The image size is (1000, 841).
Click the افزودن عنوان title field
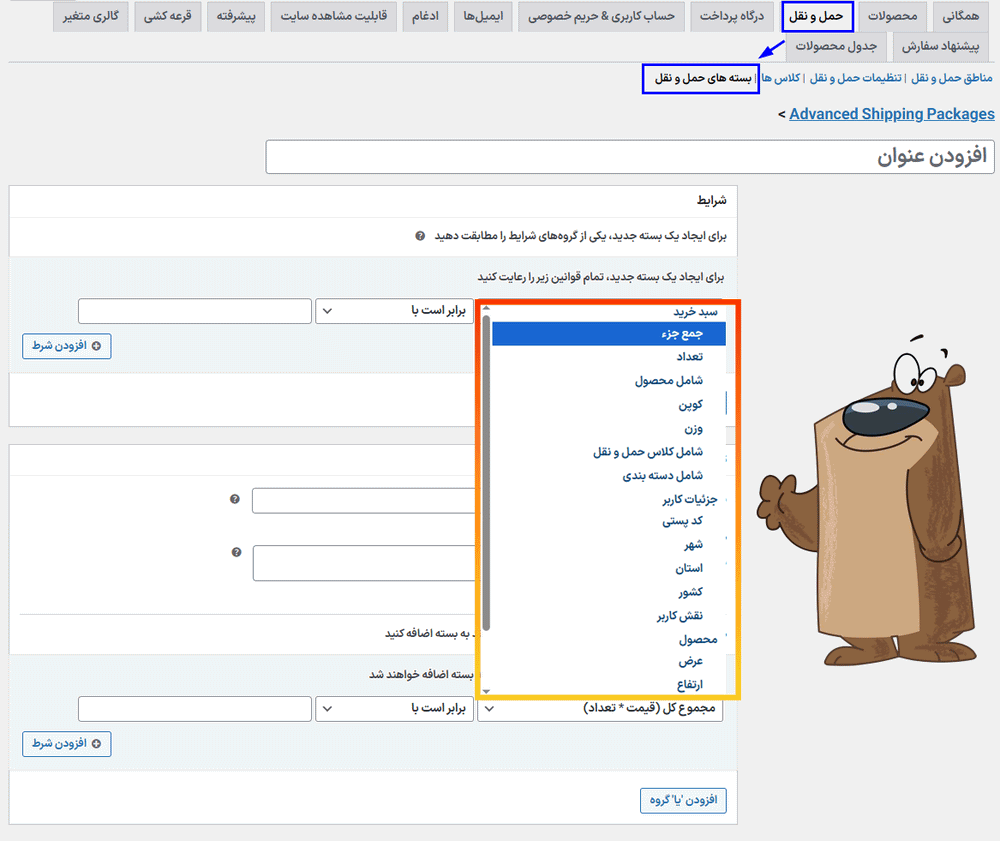pyautogui.click(x=630, y=157)
